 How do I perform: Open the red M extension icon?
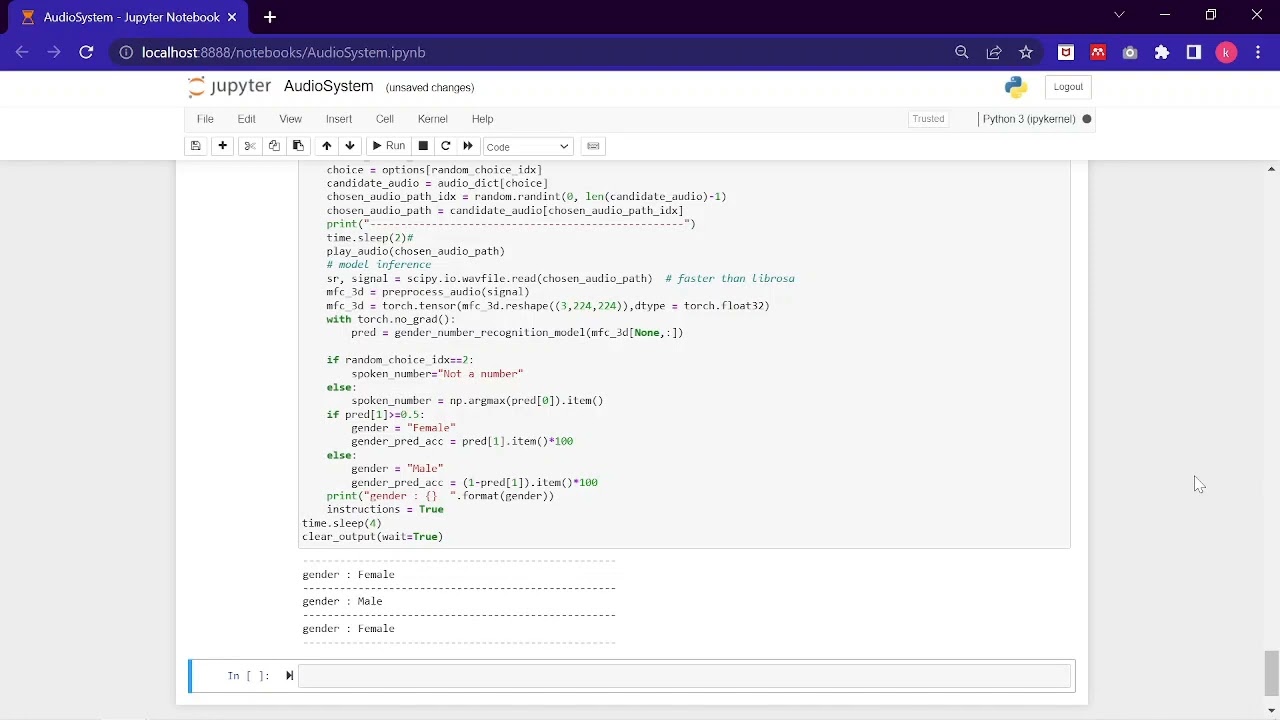[1098, 52]
